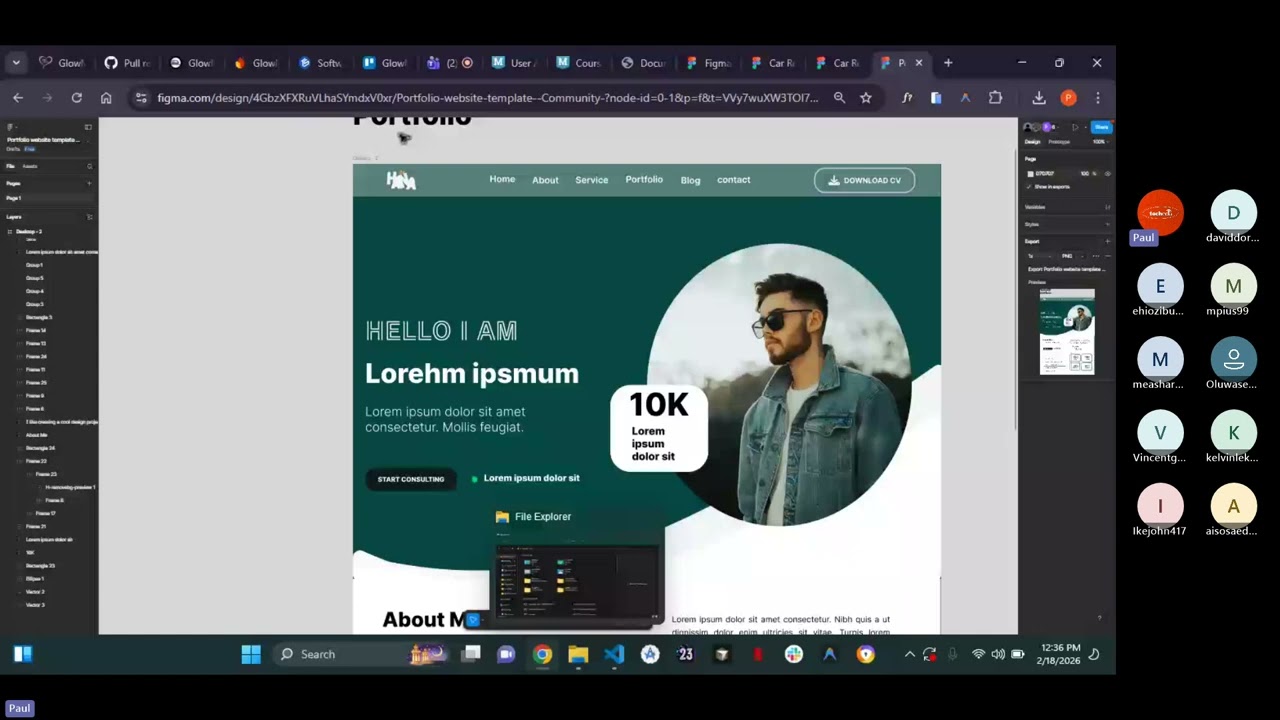The image size is (1280, 720).
Task: Remove the export setting with minus icon
Action: (x=1107, y=256)
